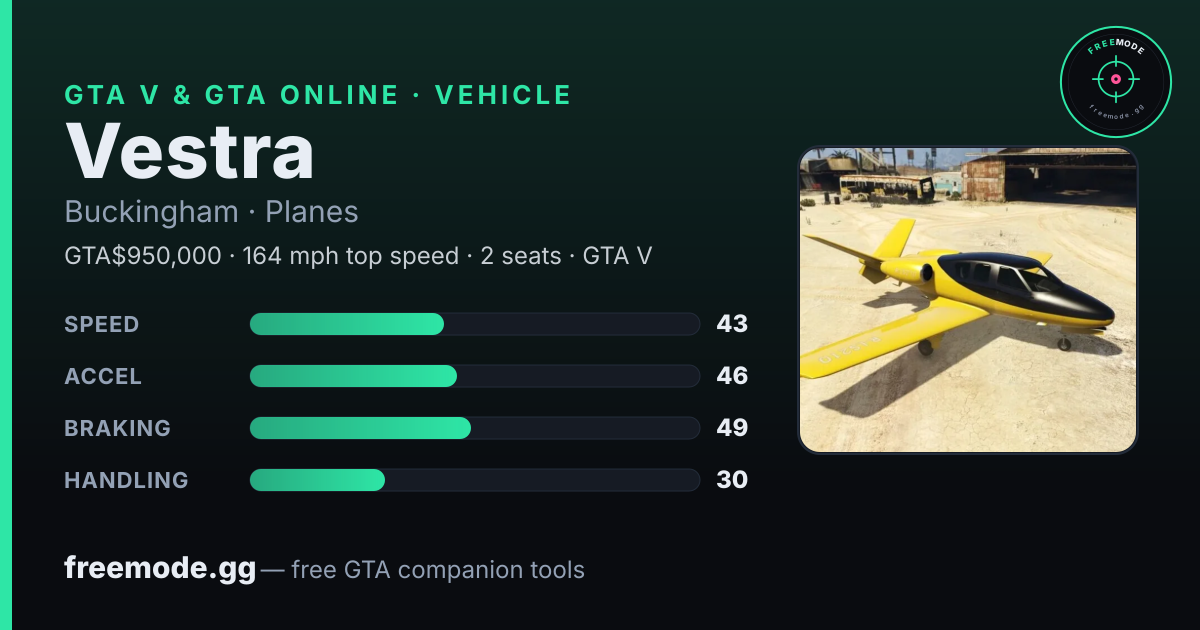Click the Freemode crosshair logo badge
Viewport: 1200px width, 630px height.
pos(1115,82)
